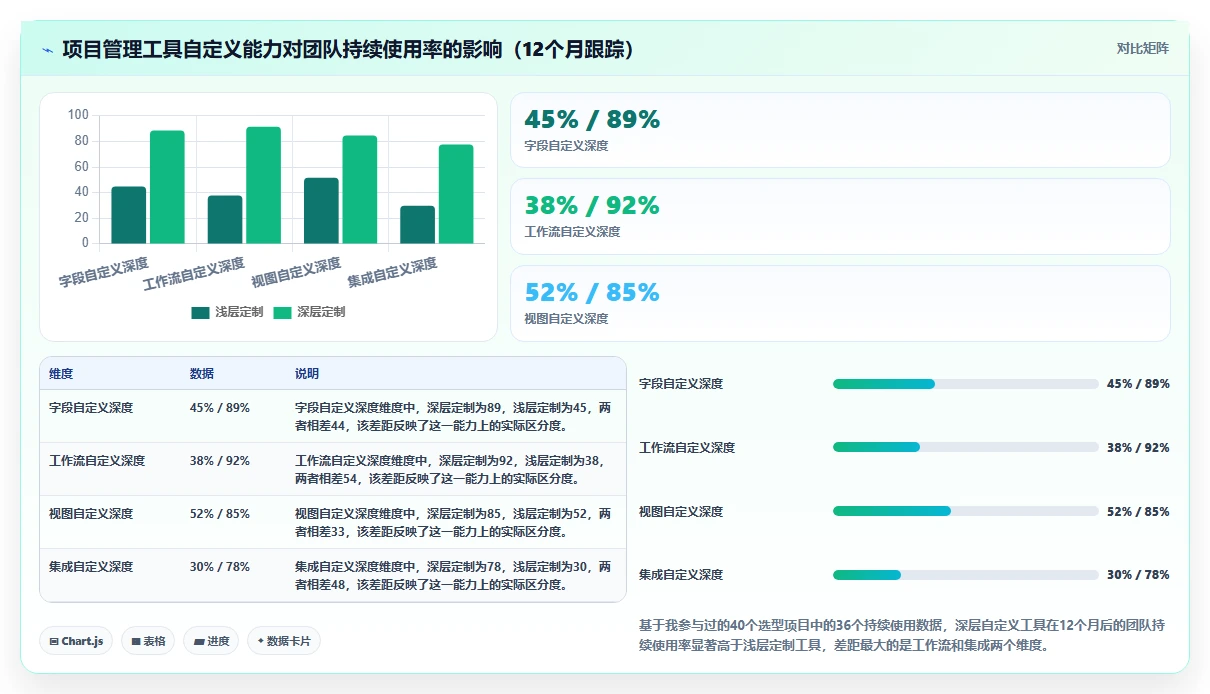Click the description mentioning 两者相差44
This screenshot has width=1210, height=694.
[454, 417]
